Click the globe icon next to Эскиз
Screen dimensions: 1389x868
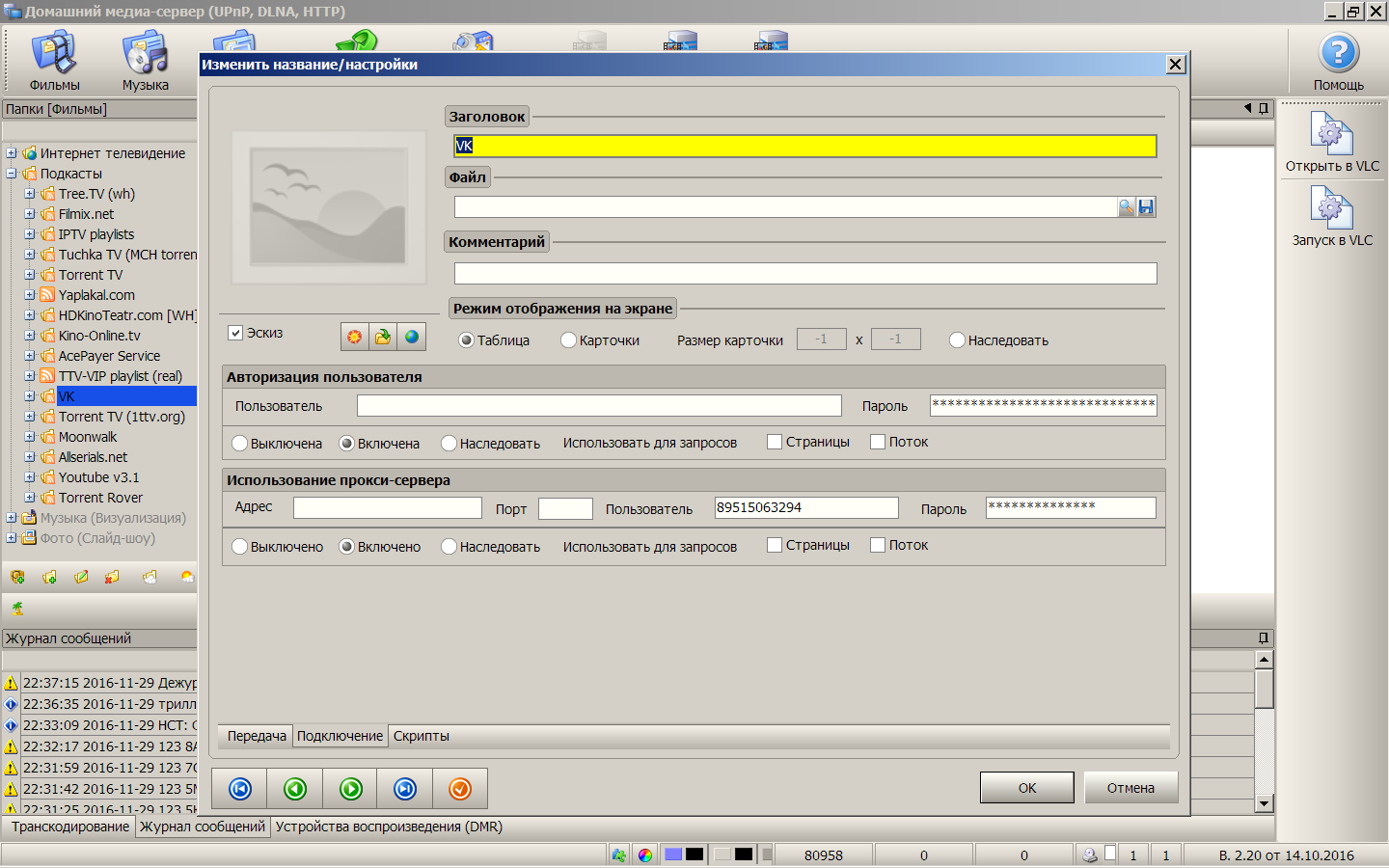coord(412,337)
